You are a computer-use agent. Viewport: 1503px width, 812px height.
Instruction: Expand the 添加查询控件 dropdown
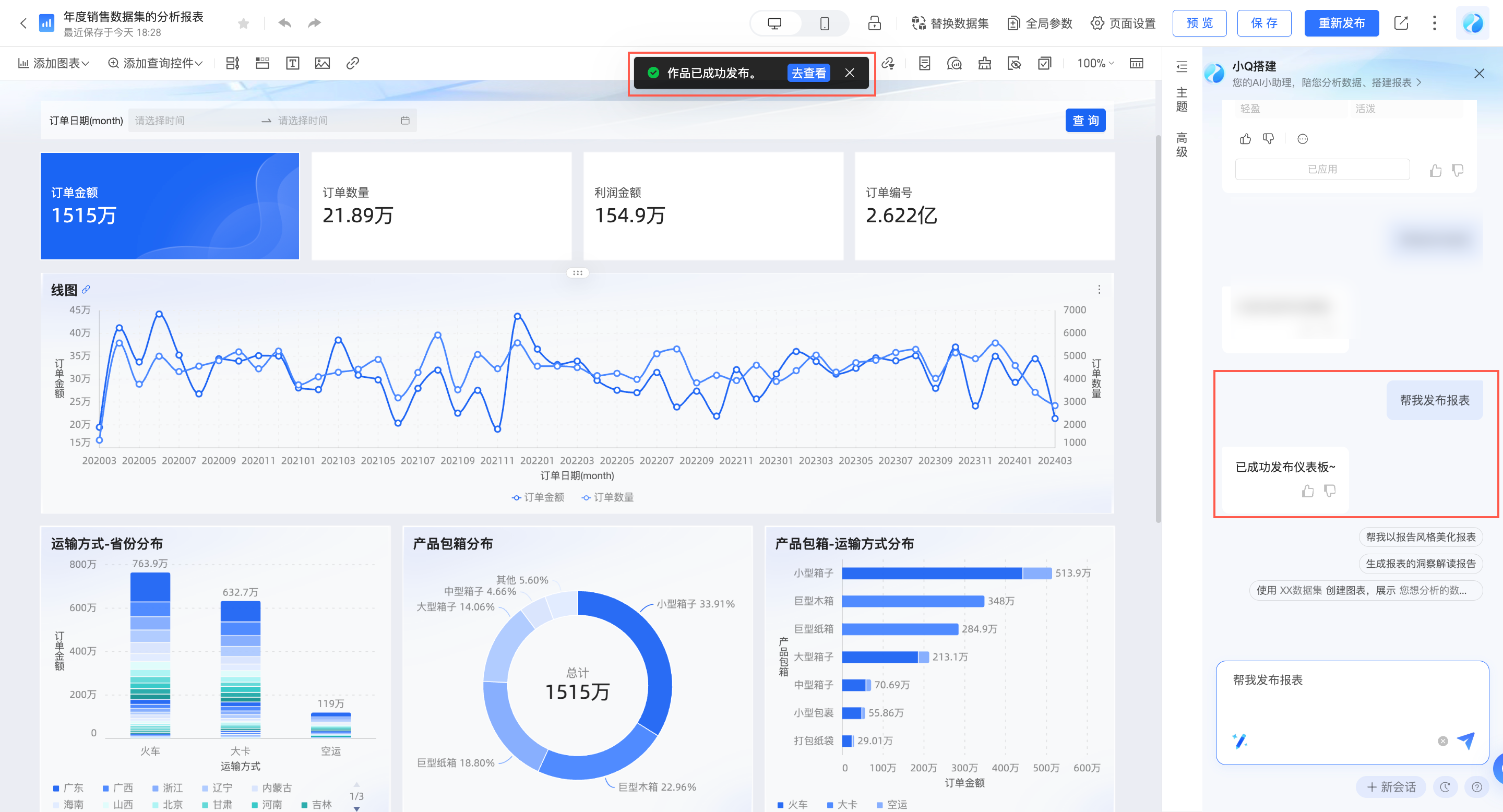[155, 63]
